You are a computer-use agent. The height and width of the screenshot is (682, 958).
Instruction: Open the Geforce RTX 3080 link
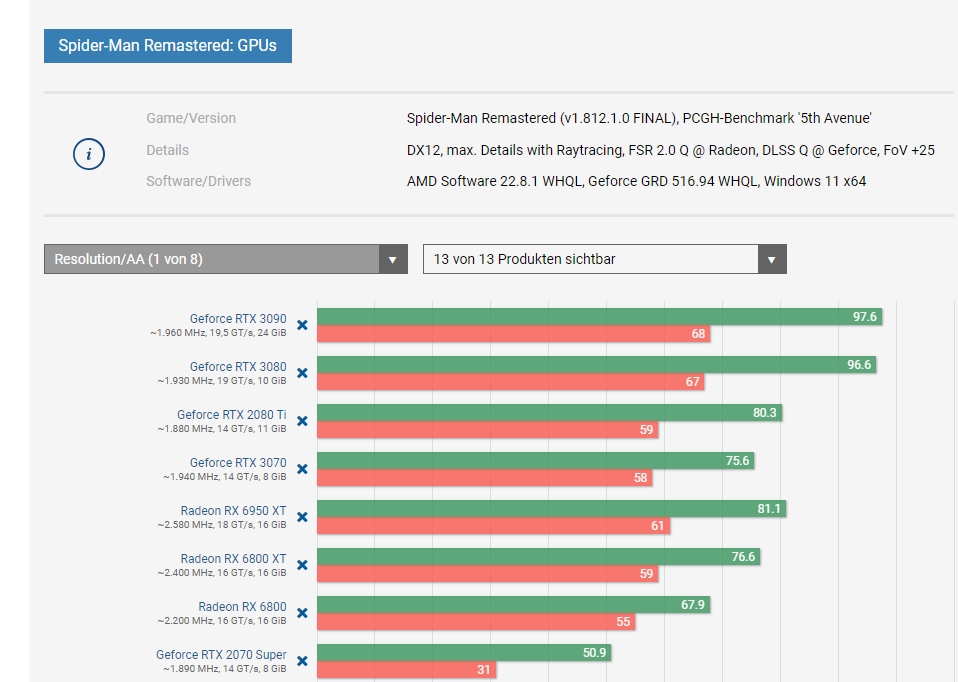238,367
